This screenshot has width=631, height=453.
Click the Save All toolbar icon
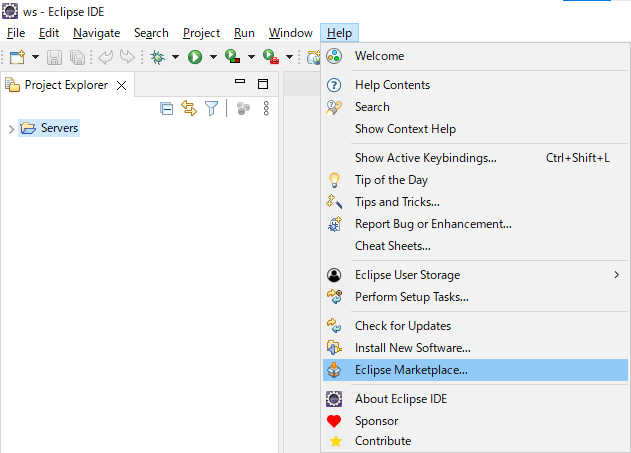(77, 57)
